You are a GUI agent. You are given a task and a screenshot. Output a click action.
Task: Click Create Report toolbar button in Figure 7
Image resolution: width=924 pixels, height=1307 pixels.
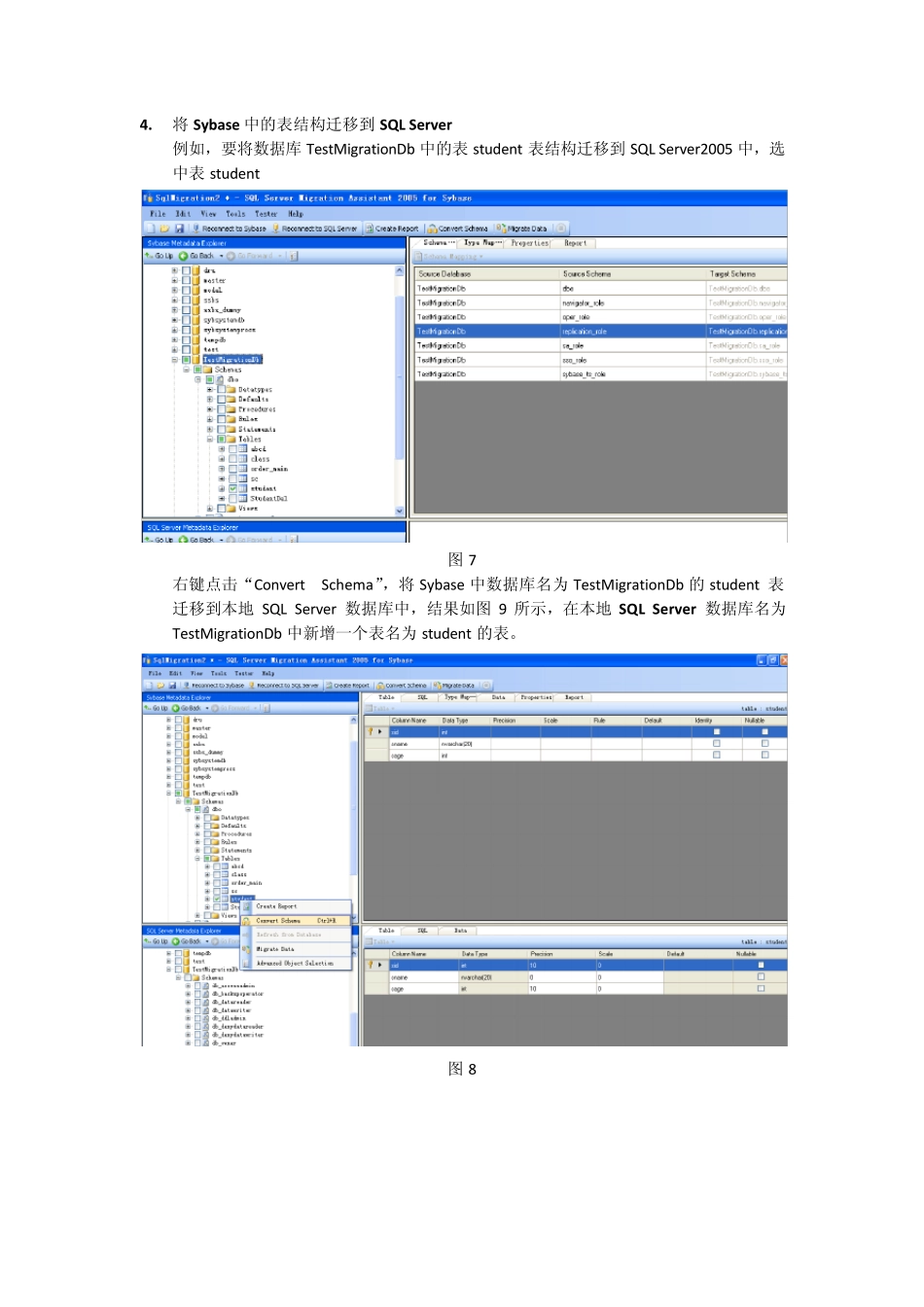pos(392,229)
